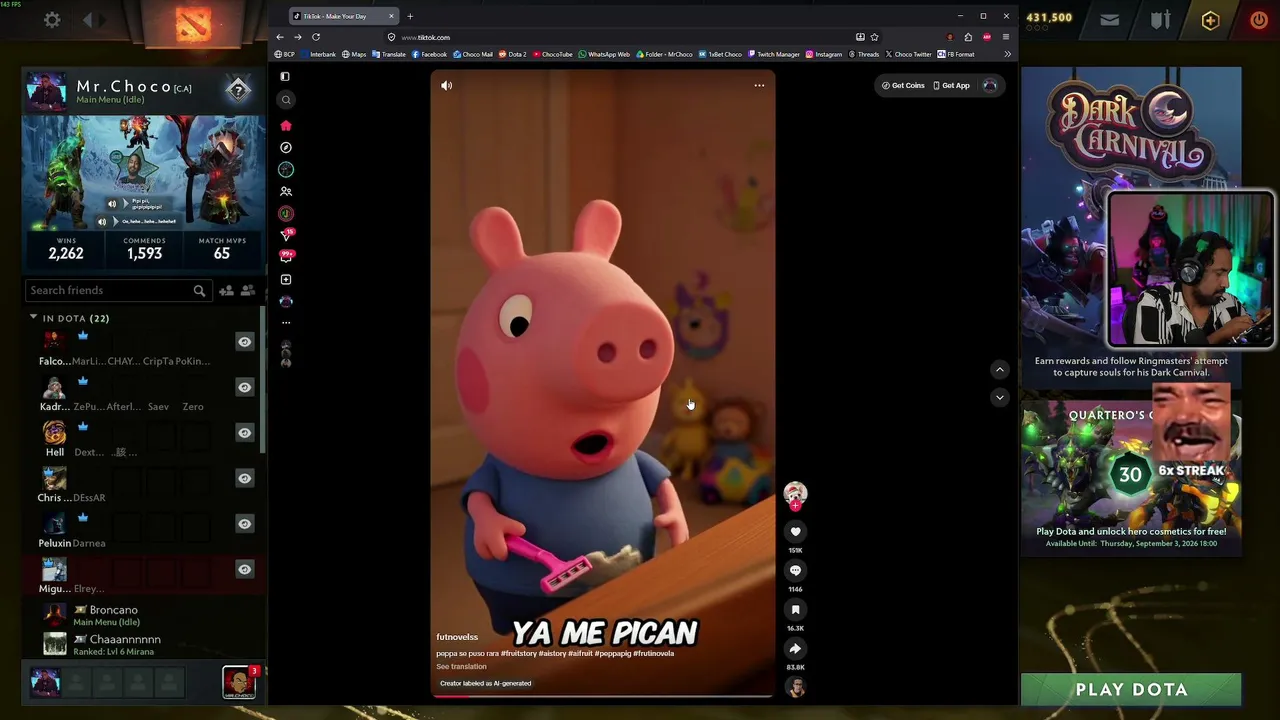Screen dimensions: 1280x720
Task: Open TikTok search
Action: click(286, 99)
